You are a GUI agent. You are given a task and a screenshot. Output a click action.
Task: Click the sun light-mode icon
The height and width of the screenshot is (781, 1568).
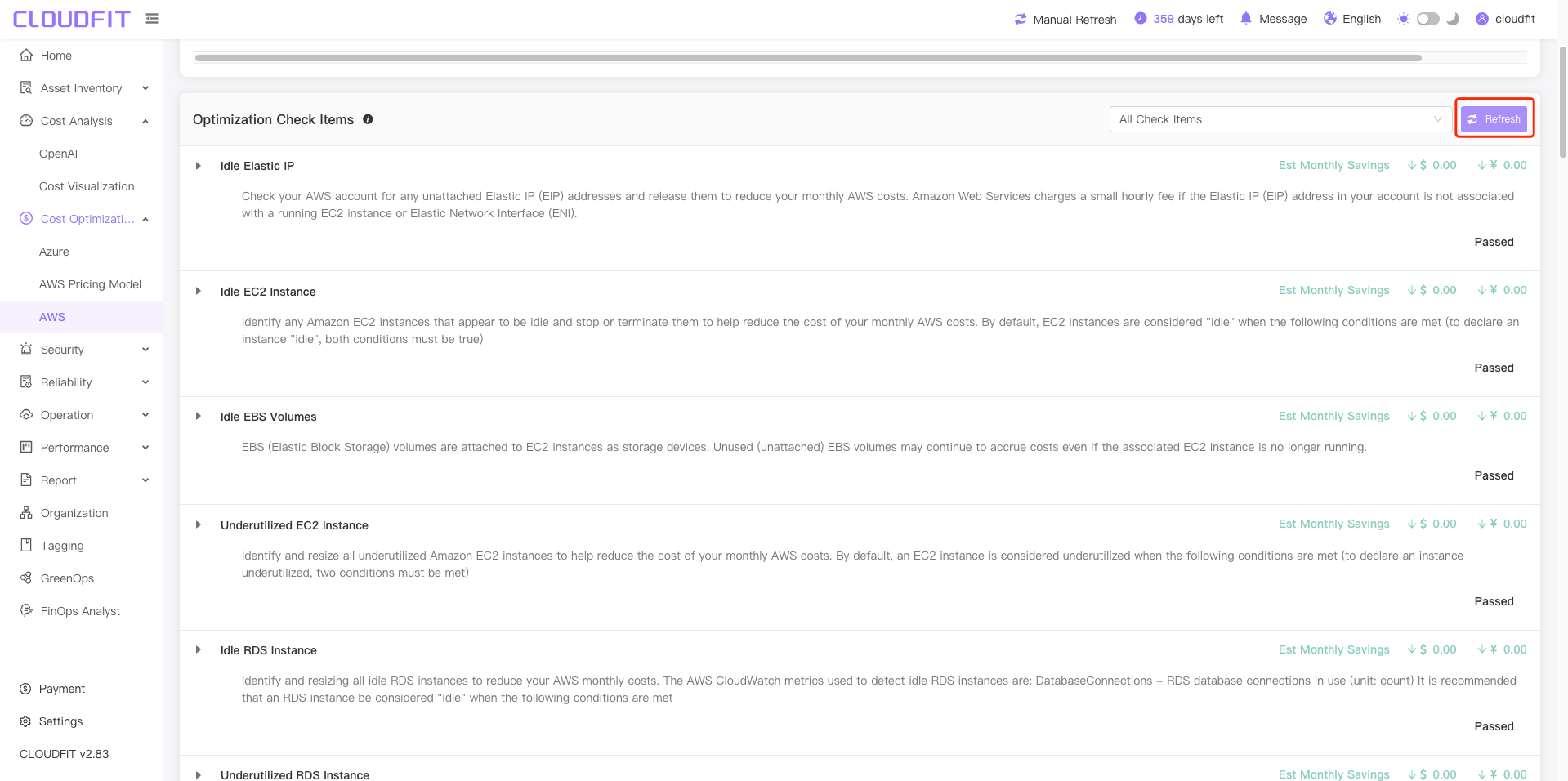[1404, 19]
